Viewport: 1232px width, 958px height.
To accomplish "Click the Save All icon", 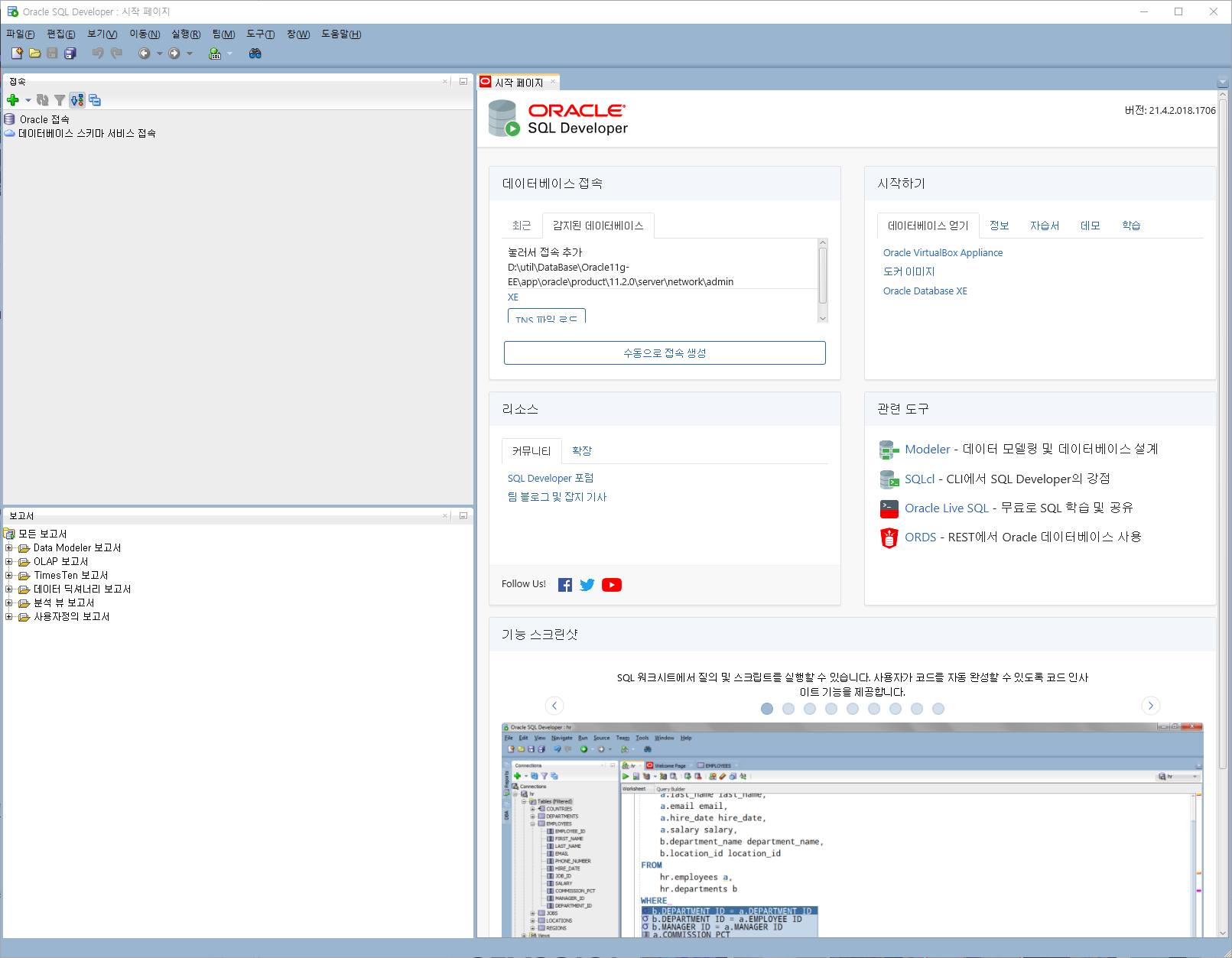I will tap(70, 54).
